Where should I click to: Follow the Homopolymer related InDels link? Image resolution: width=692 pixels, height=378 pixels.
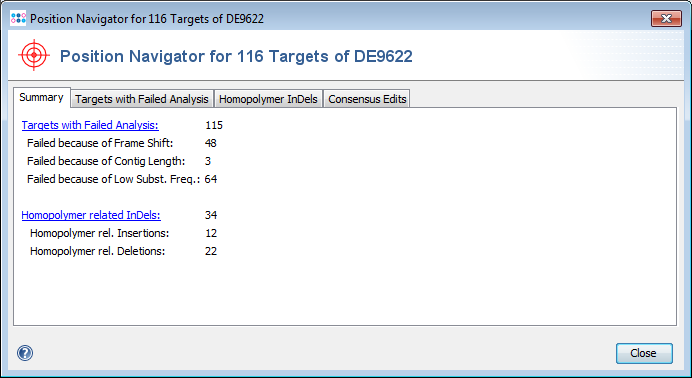click(x=91, y=215)
